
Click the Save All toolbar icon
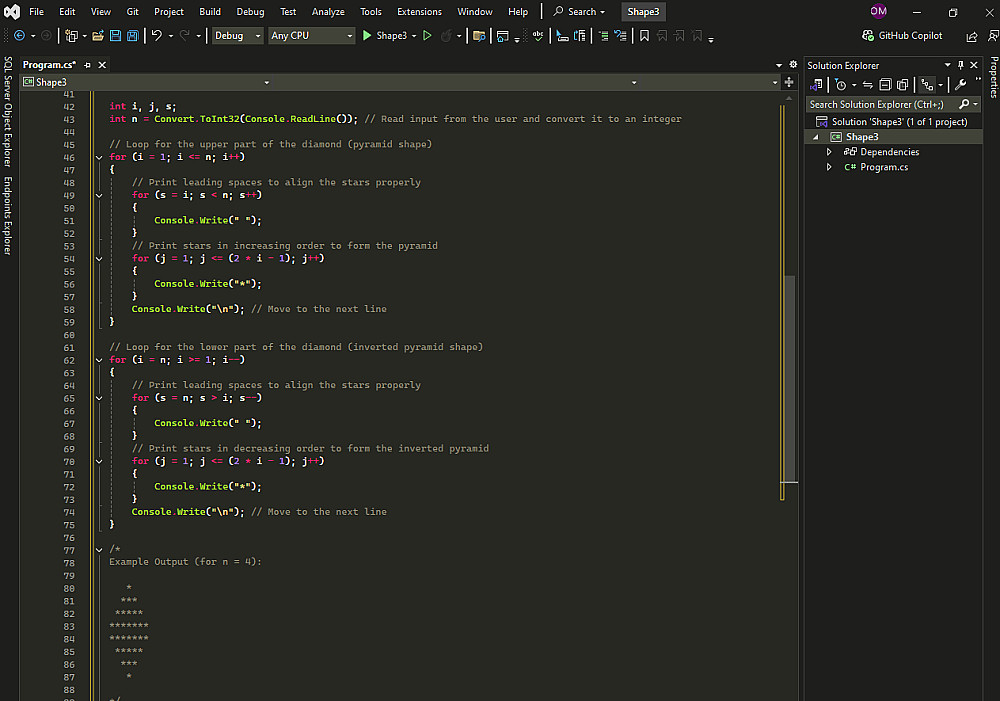pos(132,36)
